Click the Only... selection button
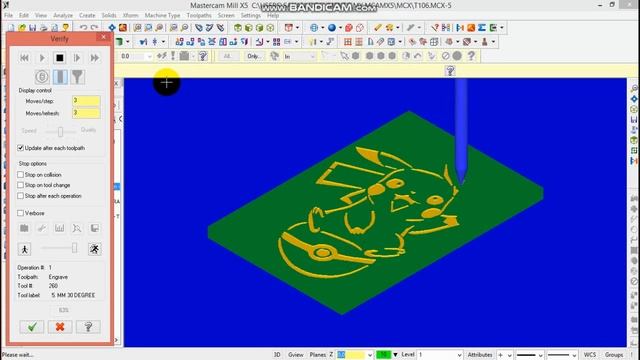This screenshot has width=640, height=360. click(254, 56)
